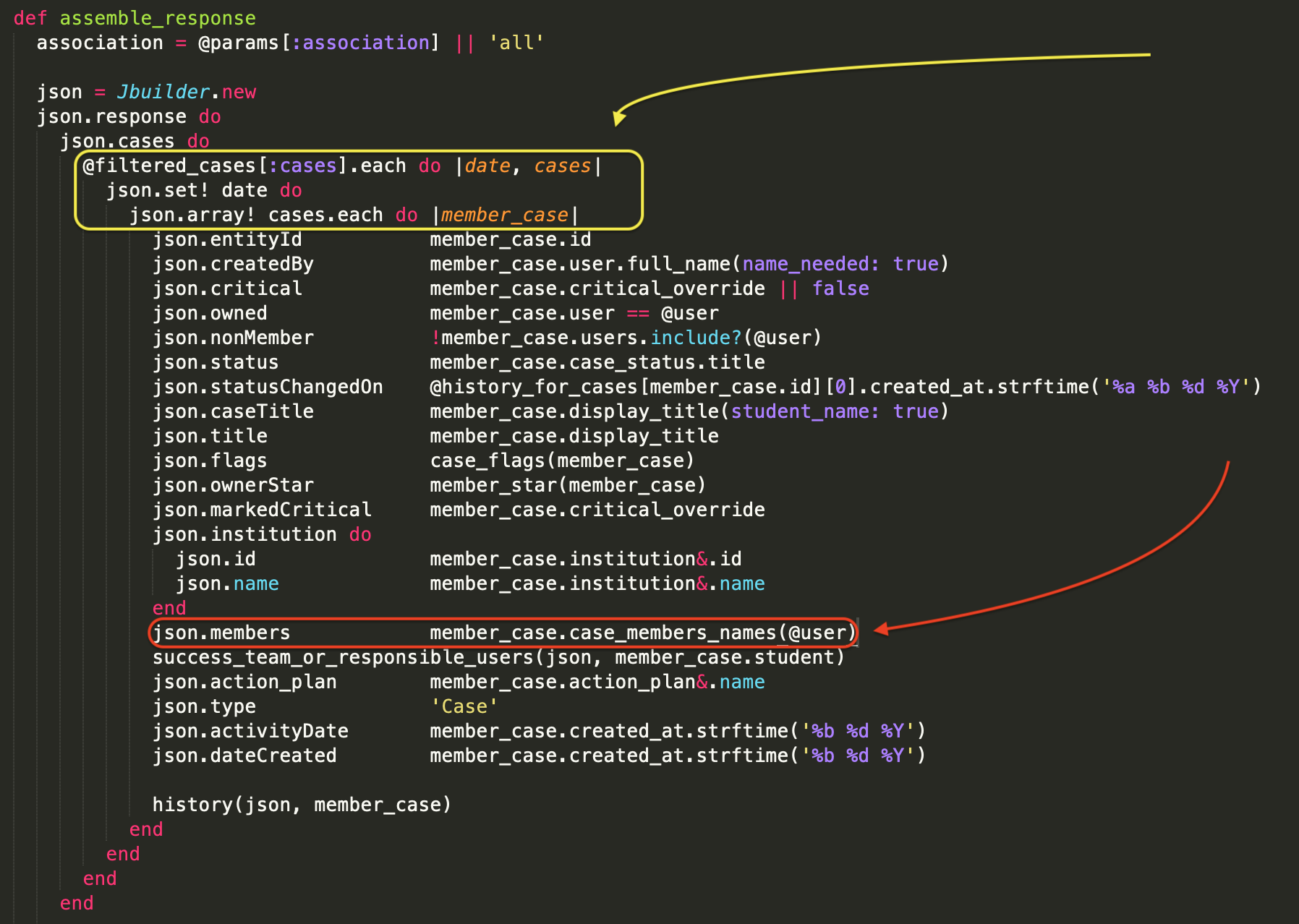Click 'case_members_names(@user)' call

coord(713,633)
